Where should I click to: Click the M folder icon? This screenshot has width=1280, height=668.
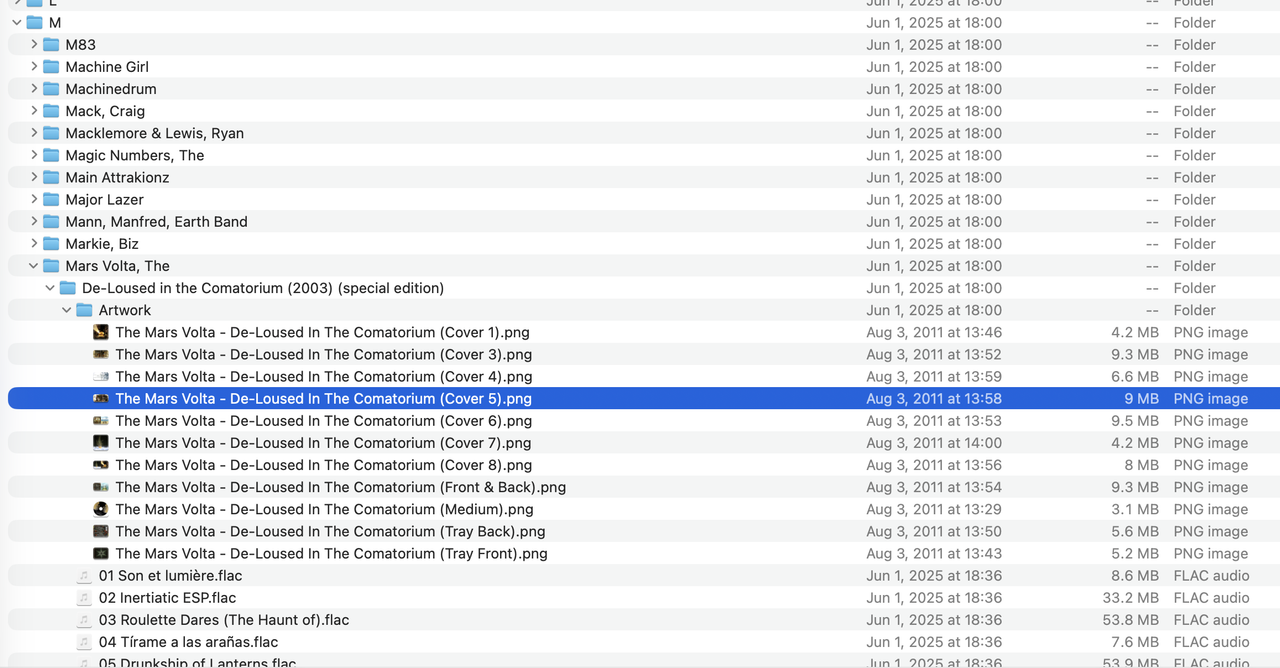[35, 22]
